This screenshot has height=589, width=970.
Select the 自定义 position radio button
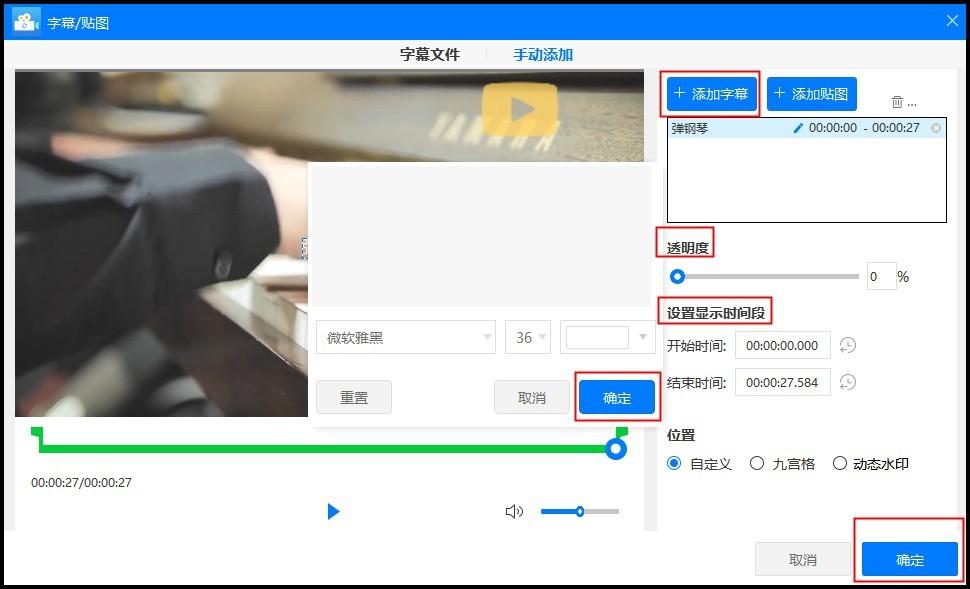pyautogui.click(x=674, y=463)
